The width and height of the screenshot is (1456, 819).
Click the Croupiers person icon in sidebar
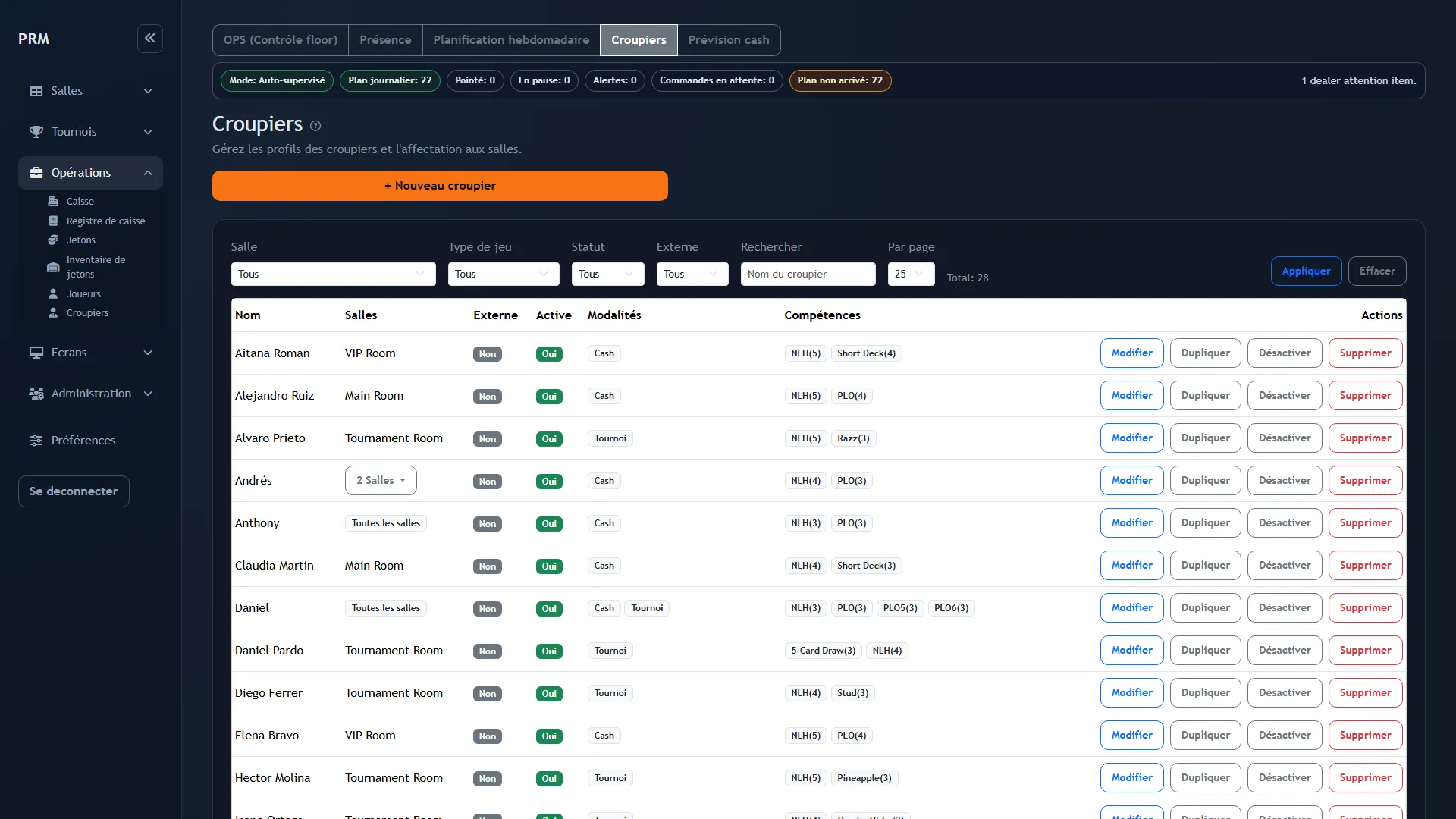[x=53, y=312]
